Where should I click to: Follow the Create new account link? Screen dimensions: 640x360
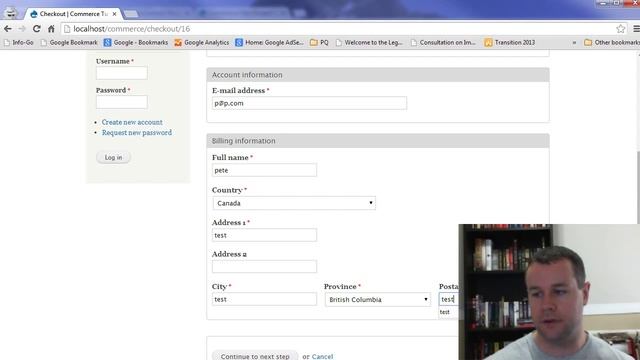coord(132,122)
